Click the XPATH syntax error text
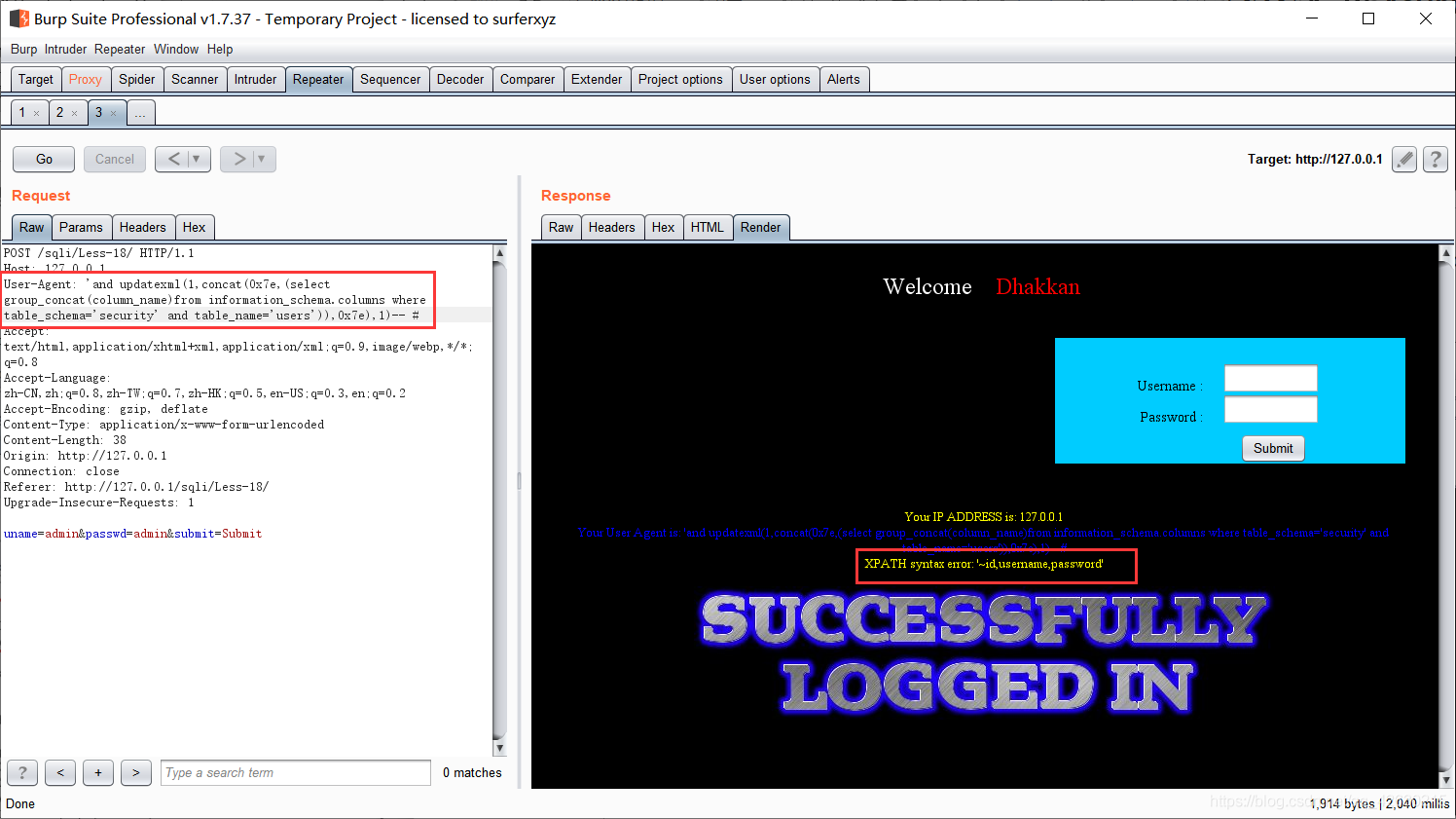 (x=984, y=564)
